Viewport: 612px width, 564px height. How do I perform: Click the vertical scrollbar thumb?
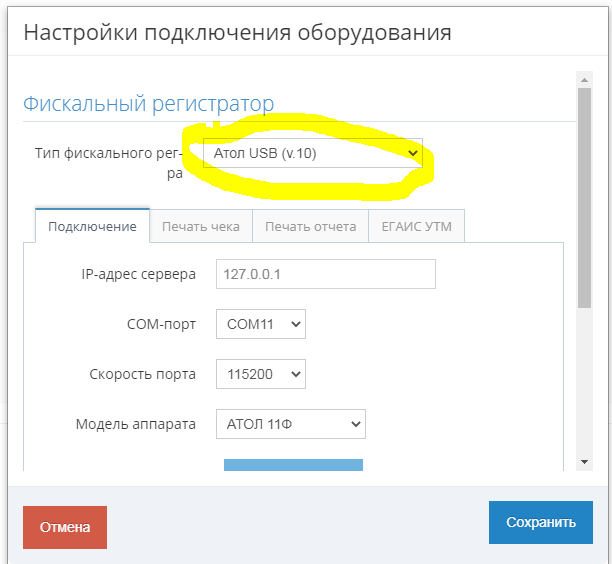[584, 198]
